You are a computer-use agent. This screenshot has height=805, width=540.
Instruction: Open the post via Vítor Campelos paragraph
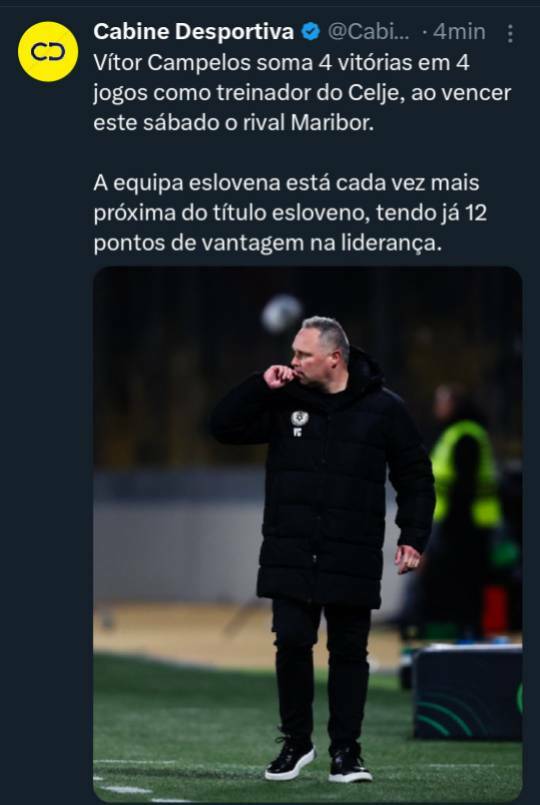click(x=302, y=93)
